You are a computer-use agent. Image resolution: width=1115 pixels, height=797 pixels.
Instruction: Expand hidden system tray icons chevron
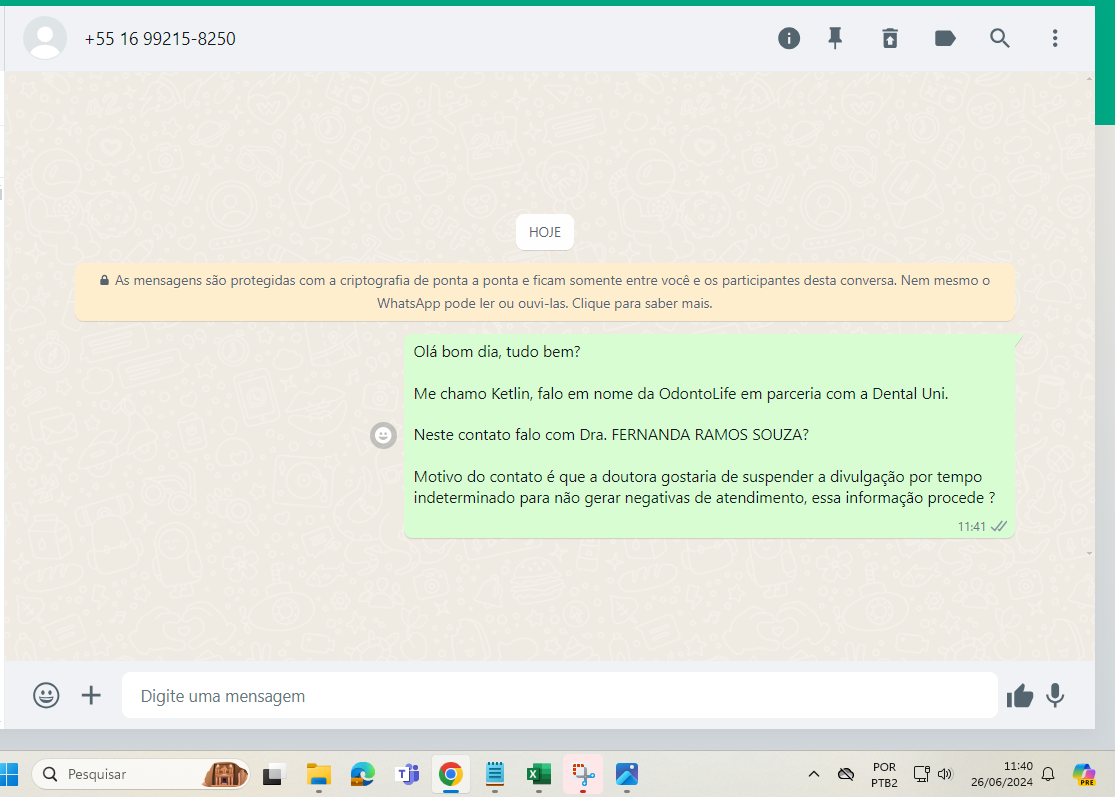[x=813, y=774]
